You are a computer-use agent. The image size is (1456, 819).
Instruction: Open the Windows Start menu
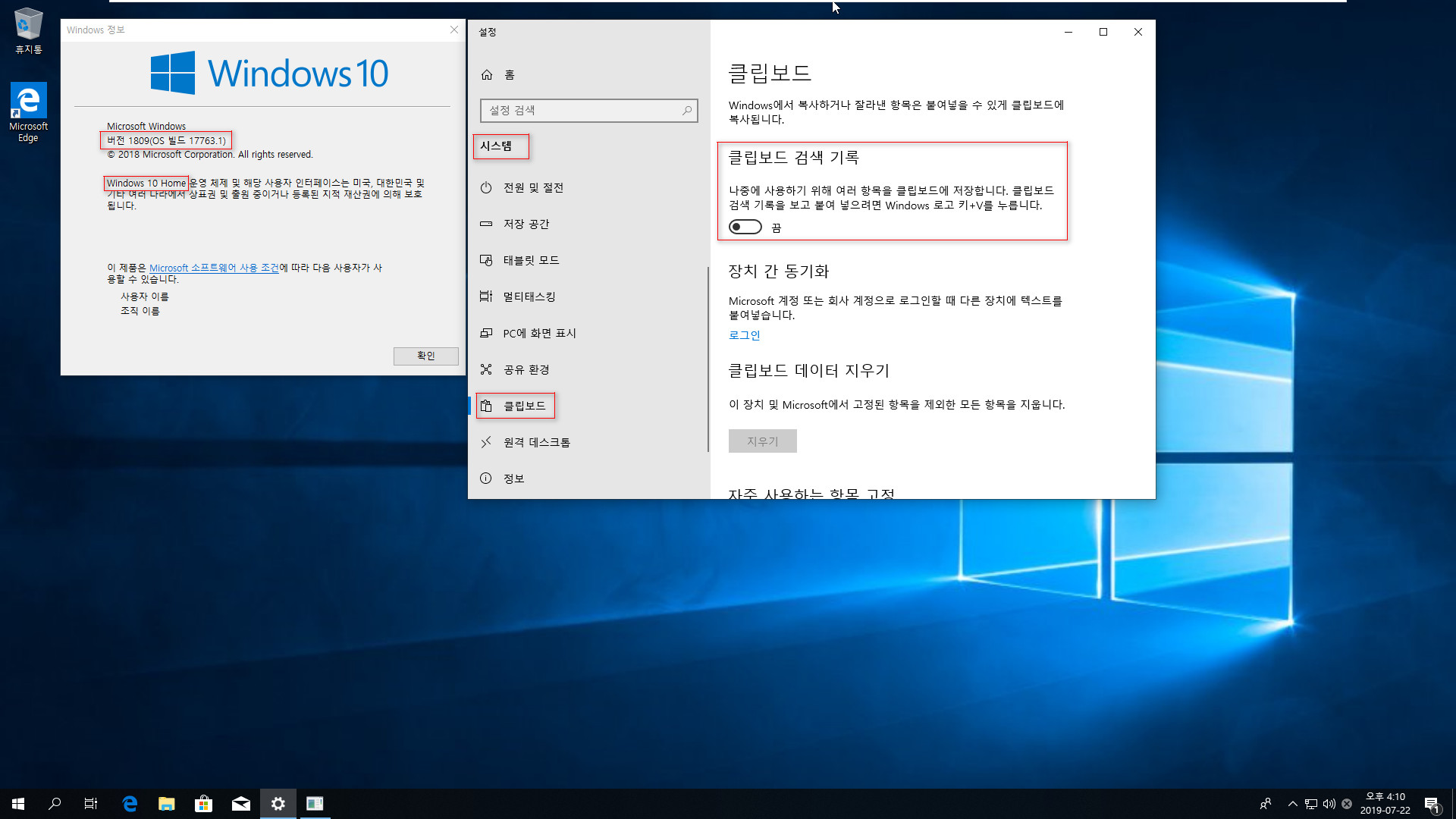[x=18, y=804]
